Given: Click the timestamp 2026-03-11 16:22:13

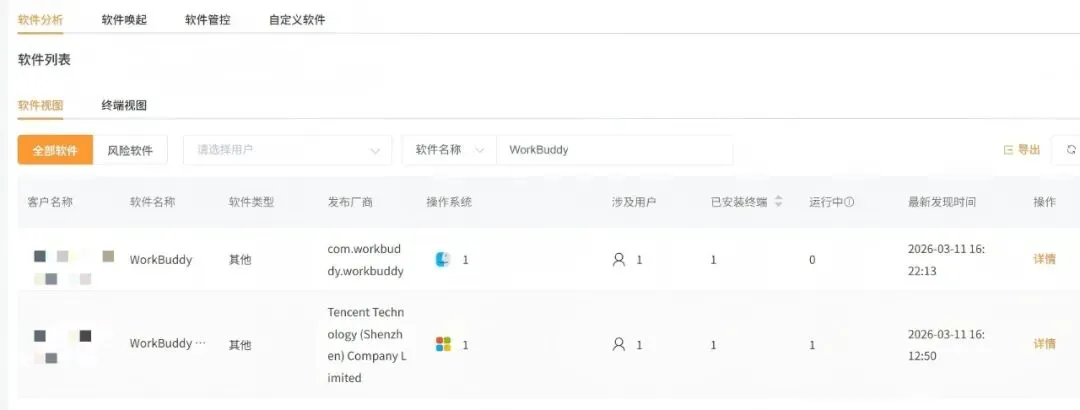Looking at the screenshot, I should (946, 260).
